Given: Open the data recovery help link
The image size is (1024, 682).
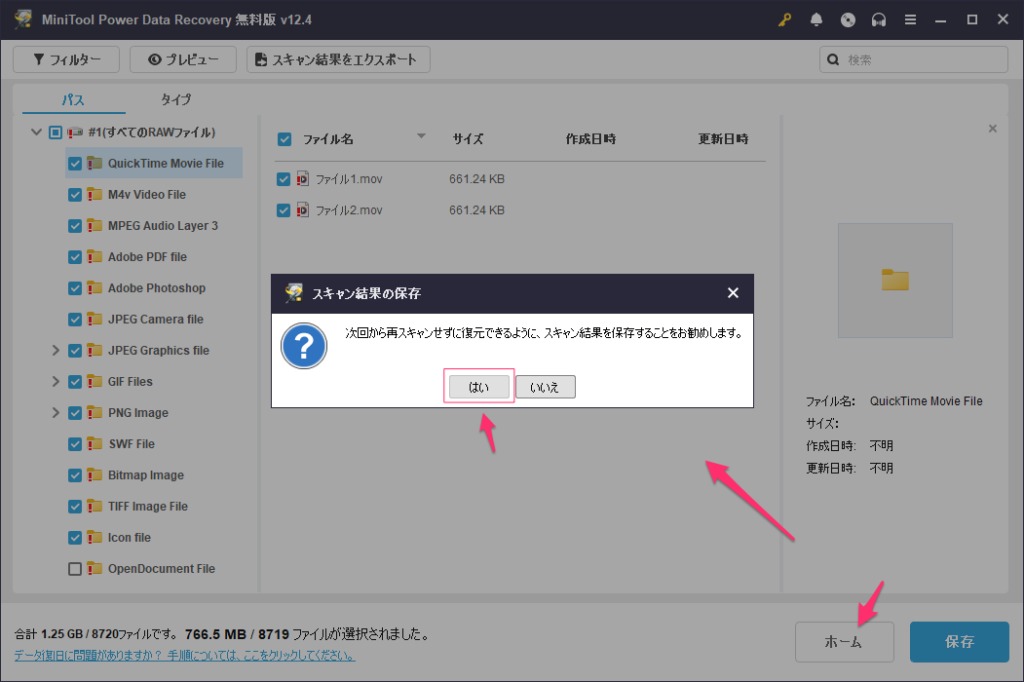Looking at the screenshot, I should 185,656.
